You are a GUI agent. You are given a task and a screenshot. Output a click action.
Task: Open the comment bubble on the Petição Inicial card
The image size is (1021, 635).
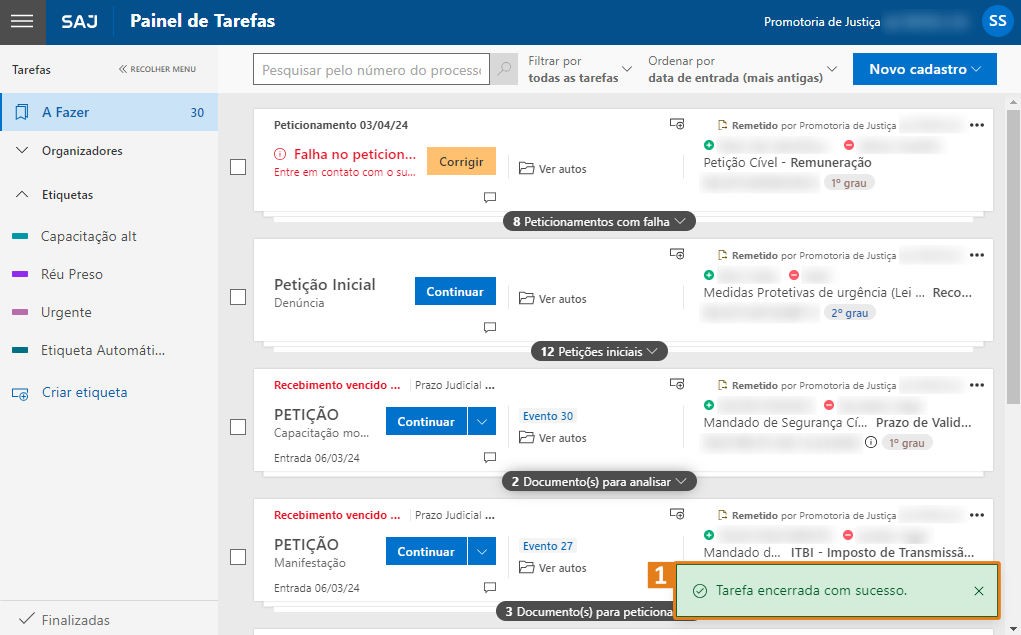point(489,328)
